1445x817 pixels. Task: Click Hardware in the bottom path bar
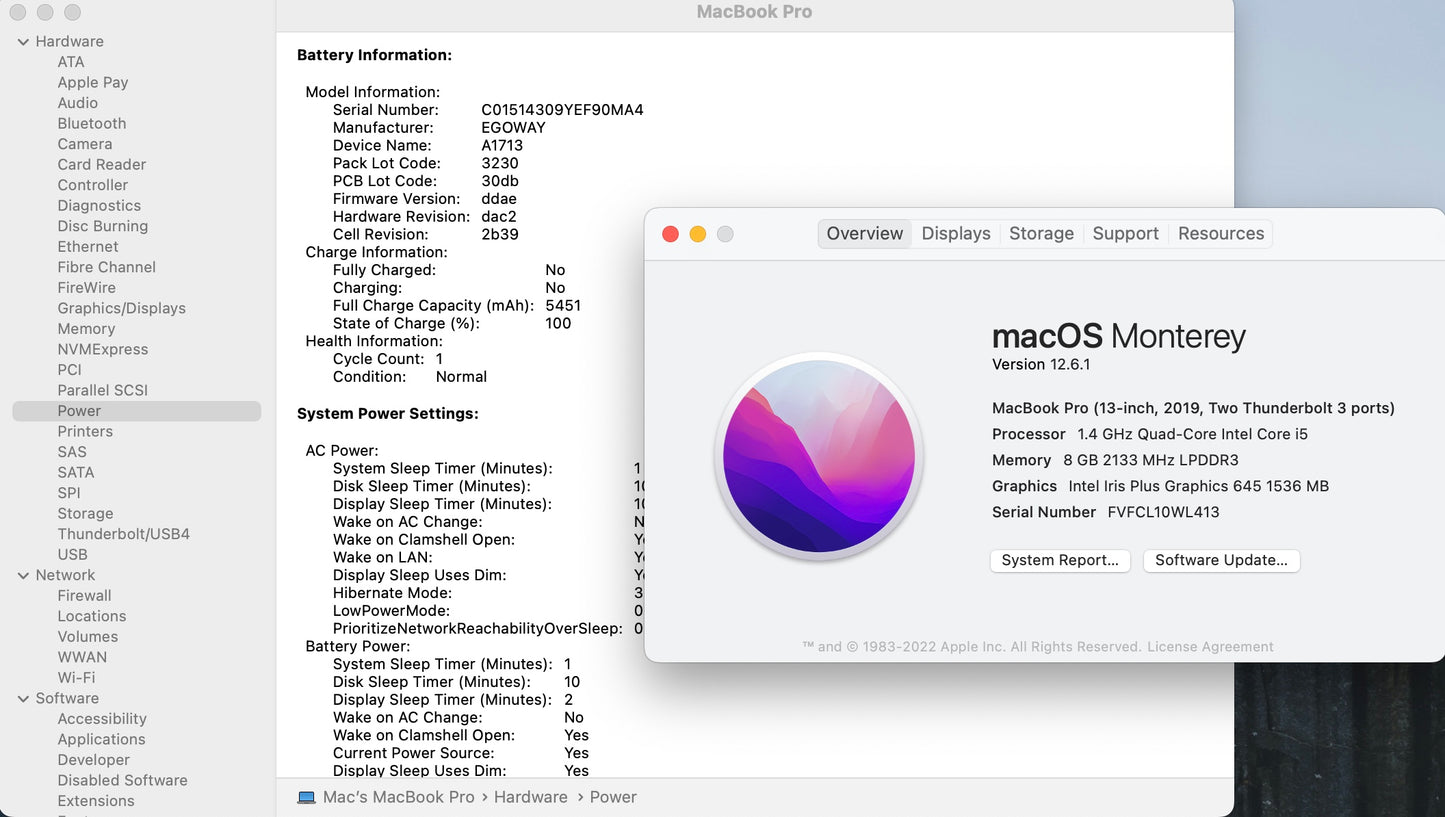point(530,797)
